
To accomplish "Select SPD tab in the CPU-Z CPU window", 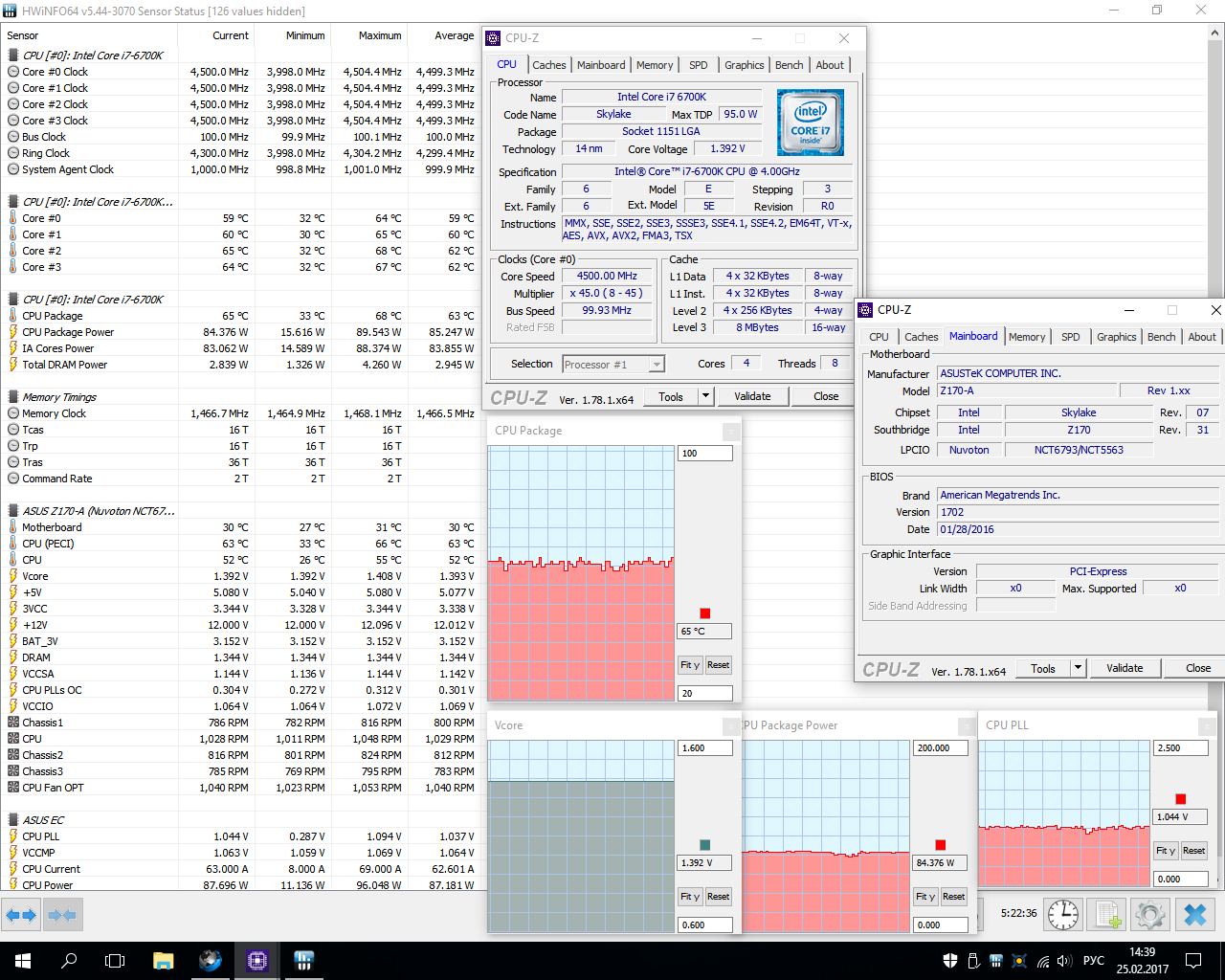I will click(x=699, y=65).
